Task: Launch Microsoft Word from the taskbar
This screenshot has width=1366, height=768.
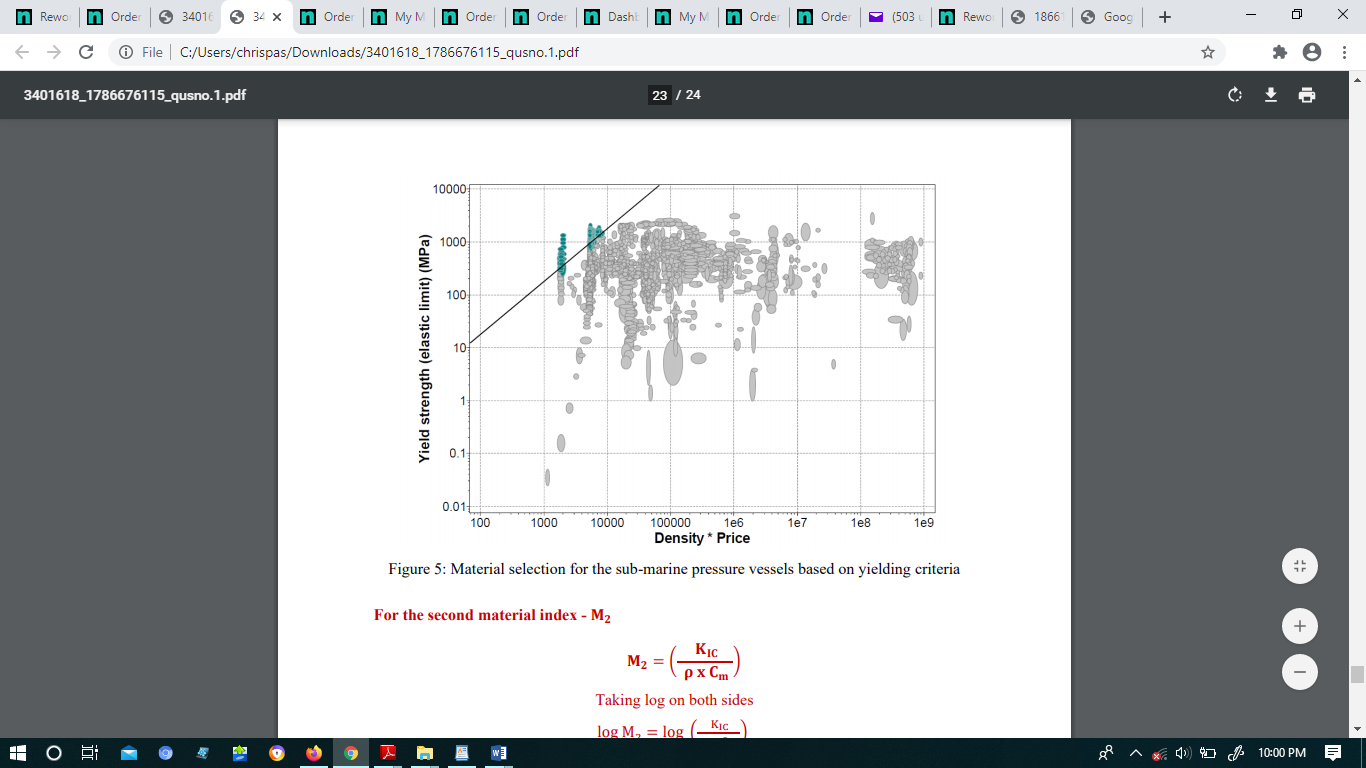Action: (x=498, y=753)
